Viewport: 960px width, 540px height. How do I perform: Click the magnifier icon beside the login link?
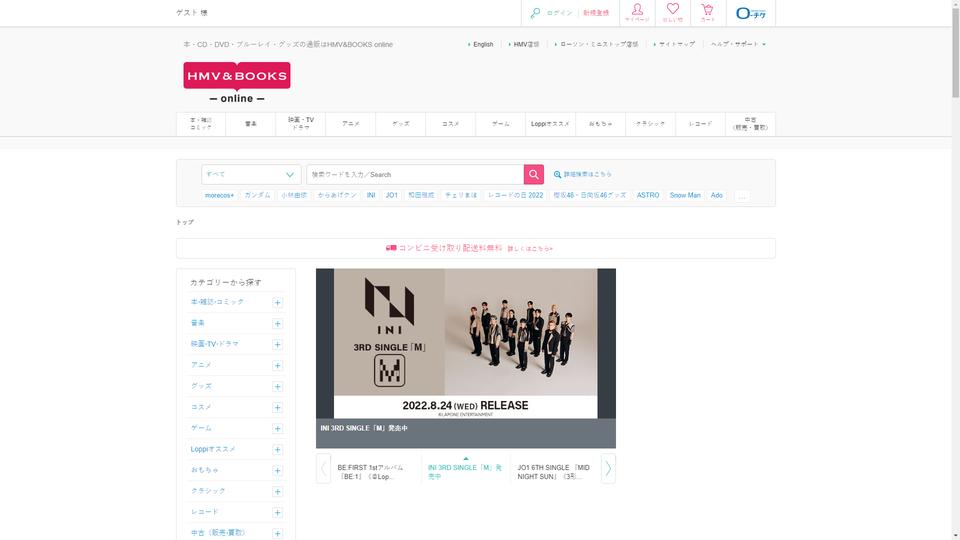click(535, 13)
